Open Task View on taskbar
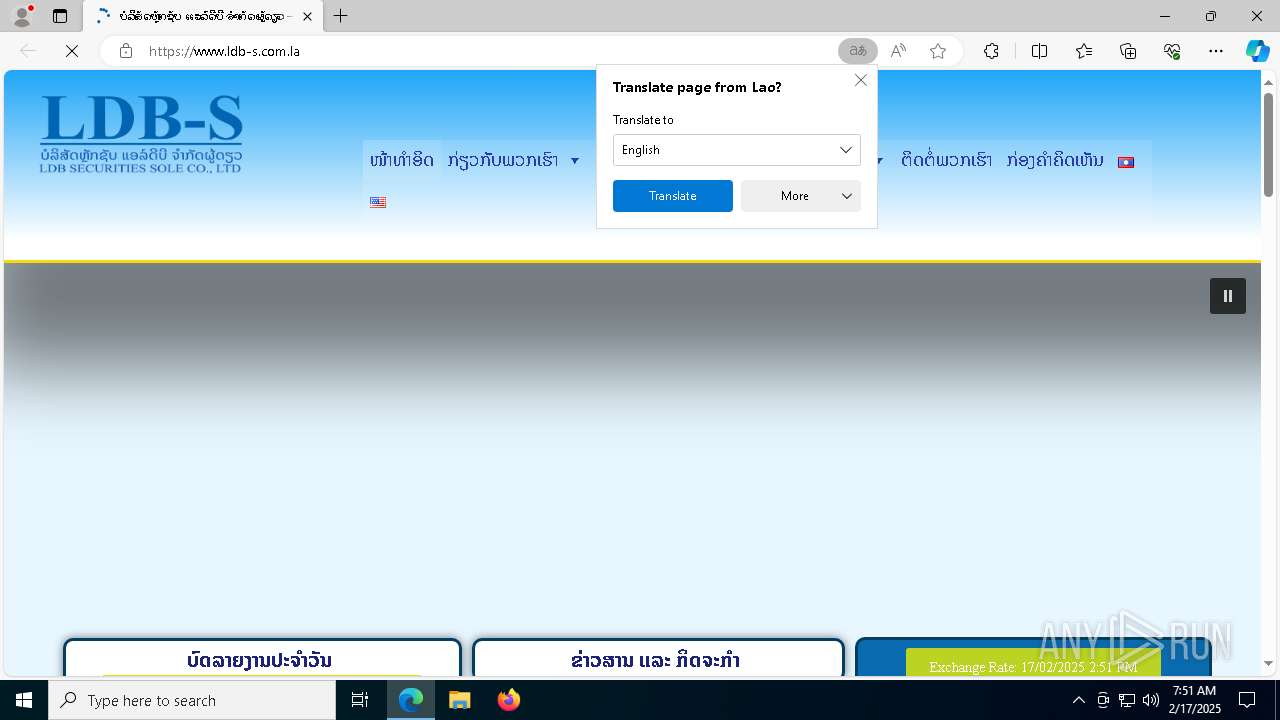 360,700
